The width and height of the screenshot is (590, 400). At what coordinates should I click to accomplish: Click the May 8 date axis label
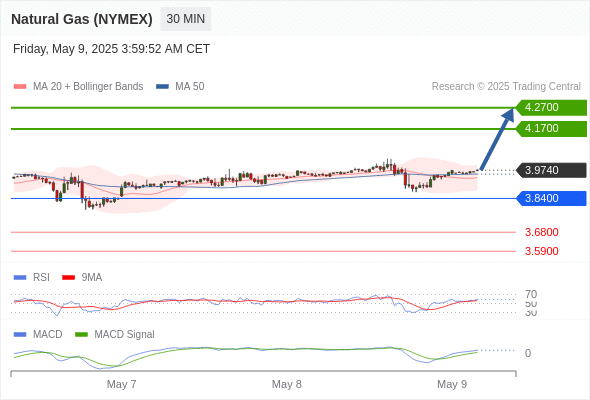point(287,384)
